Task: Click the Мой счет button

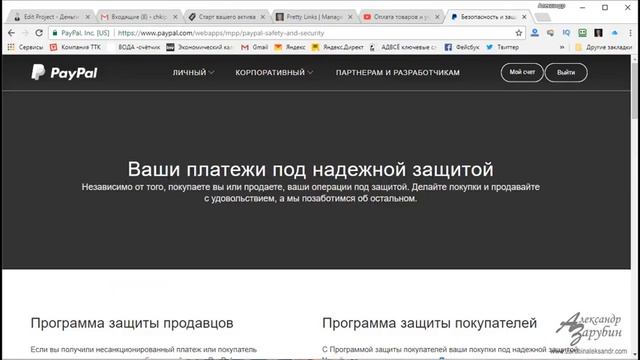Action: coord(522,72)
